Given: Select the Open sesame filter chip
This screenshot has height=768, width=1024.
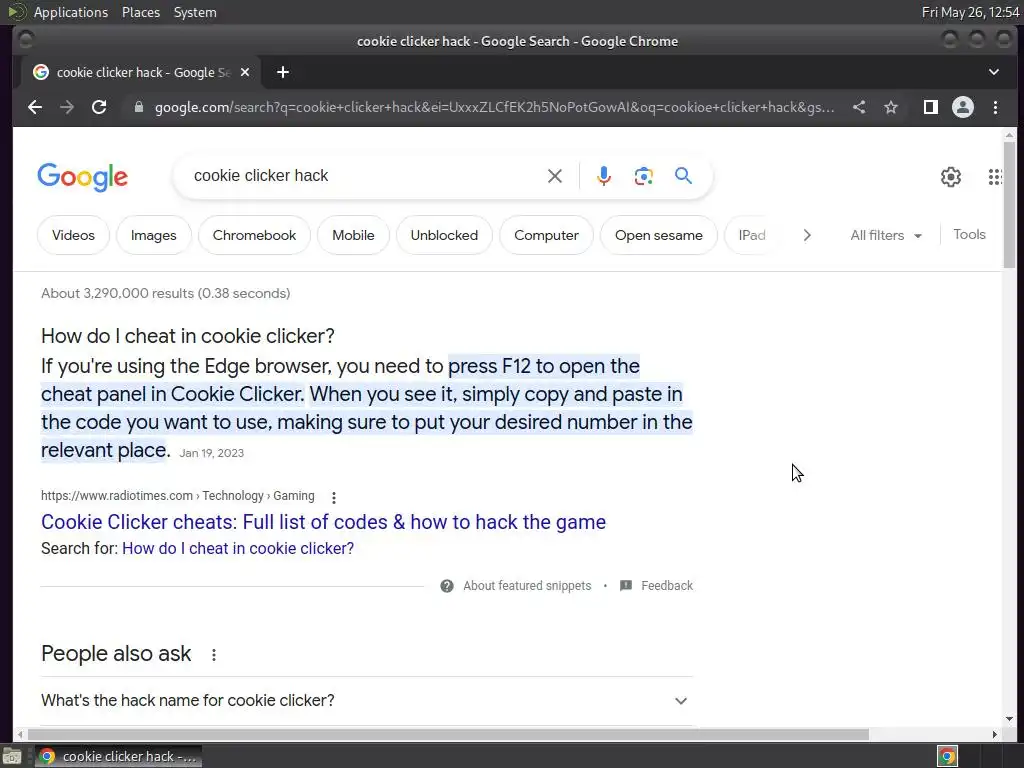Looking at the screenshot, I should click(x=658, y=235).
